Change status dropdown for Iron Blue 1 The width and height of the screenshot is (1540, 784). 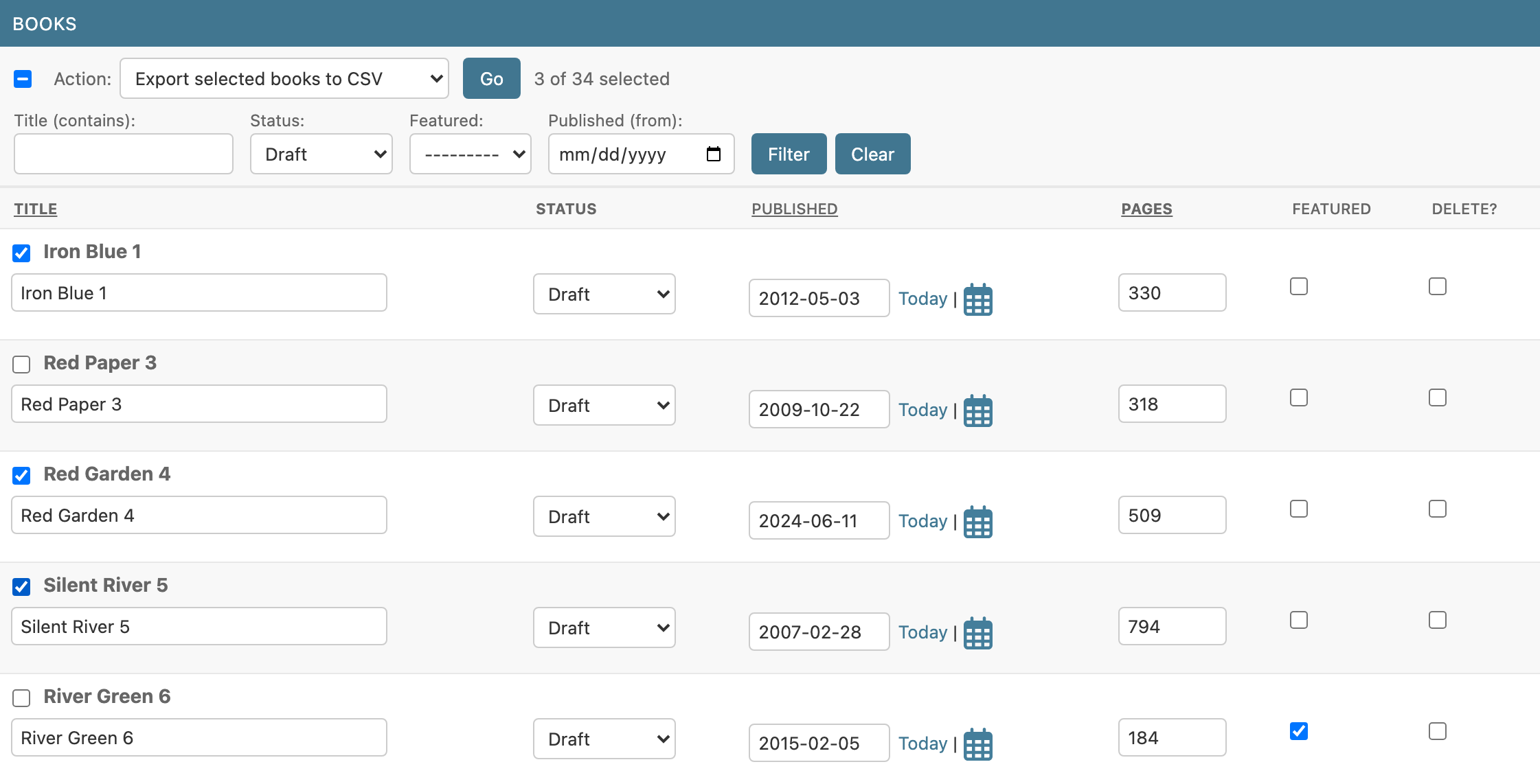[x=604, y=294]
